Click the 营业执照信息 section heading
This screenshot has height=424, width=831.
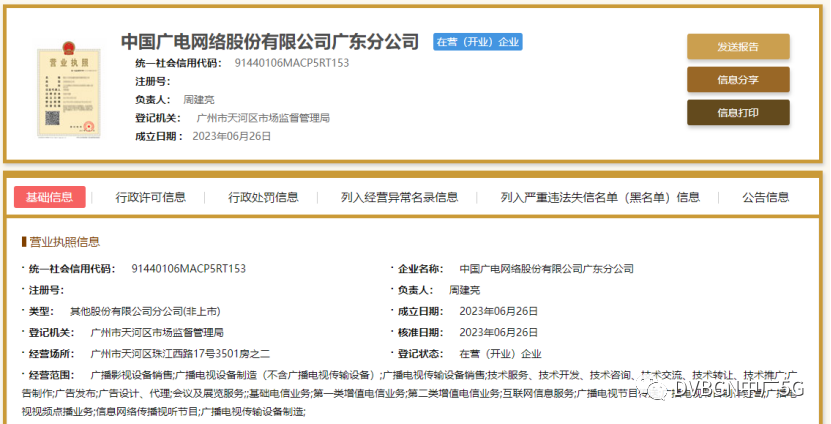(x=64, y=242)
